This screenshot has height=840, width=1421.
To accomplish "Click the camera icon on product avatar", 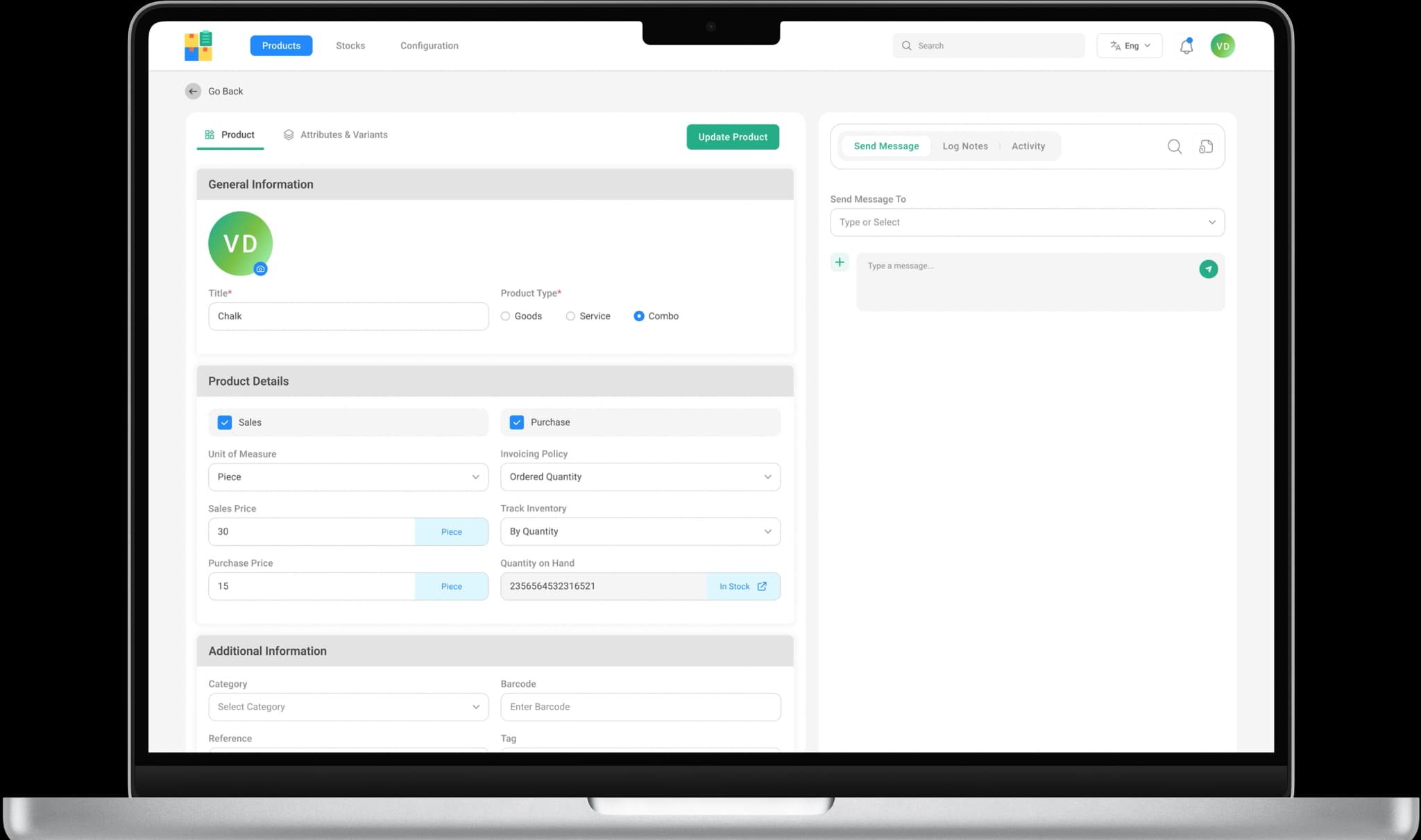I will pos(261,269).
